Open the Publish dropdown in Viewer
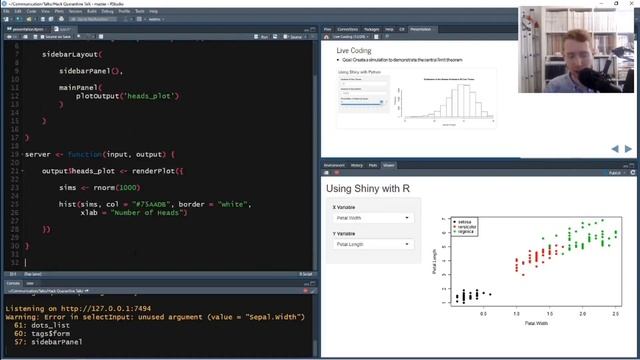The width and height of the screenshot is (640, 360). point(616,173)
